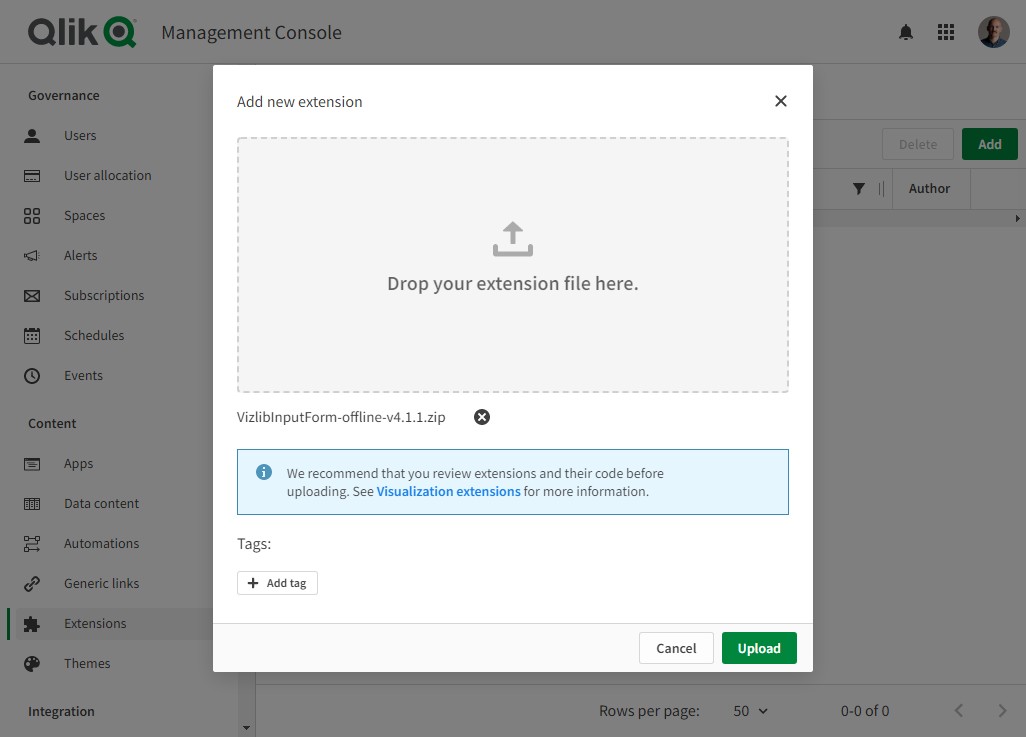This screenshot has height=737, width=1026.
Task: Click the Upload button
Action: [x=759, y=648]
